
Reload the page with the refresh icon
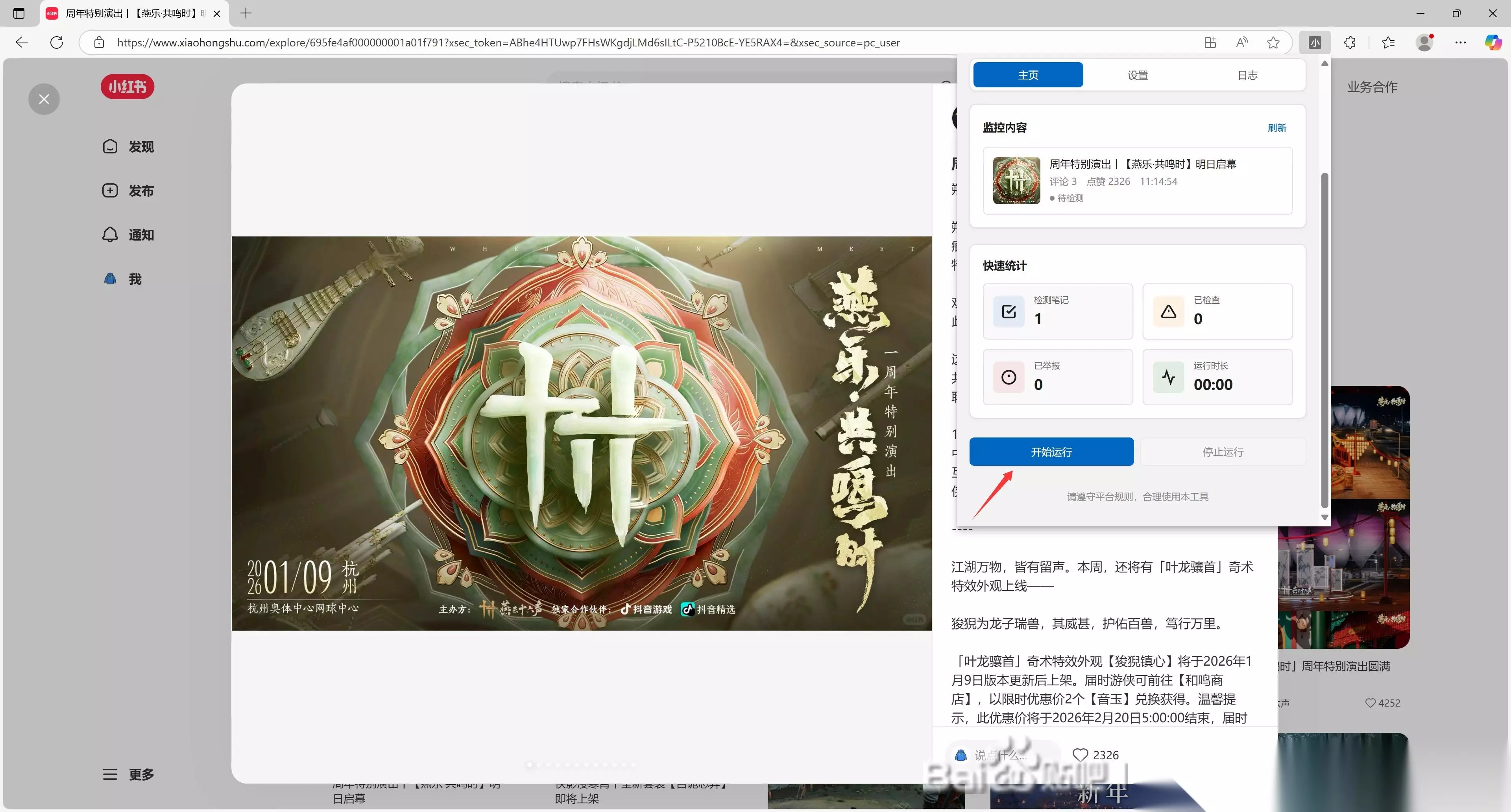(57, 42)
